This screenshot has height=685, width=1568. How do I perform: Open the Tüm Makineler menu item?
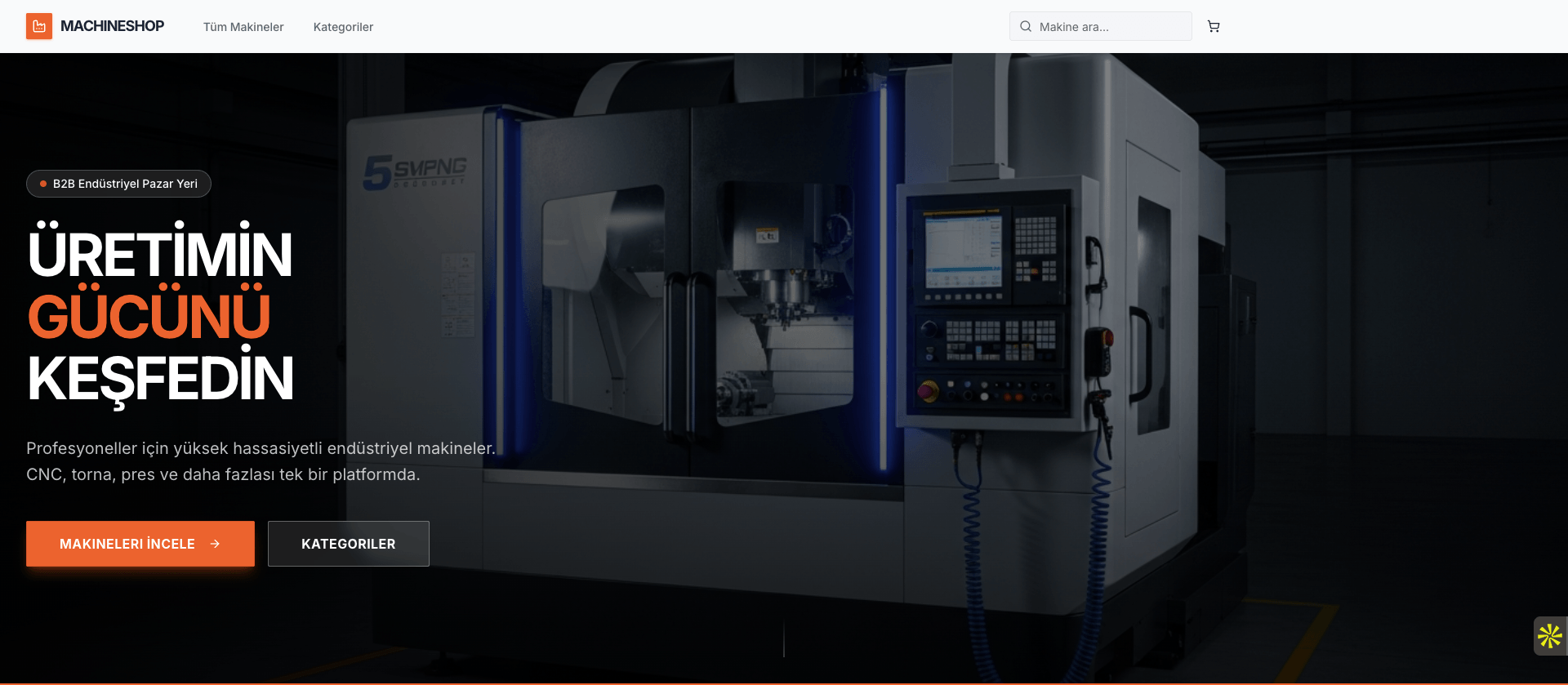click(x=243, y=27)
